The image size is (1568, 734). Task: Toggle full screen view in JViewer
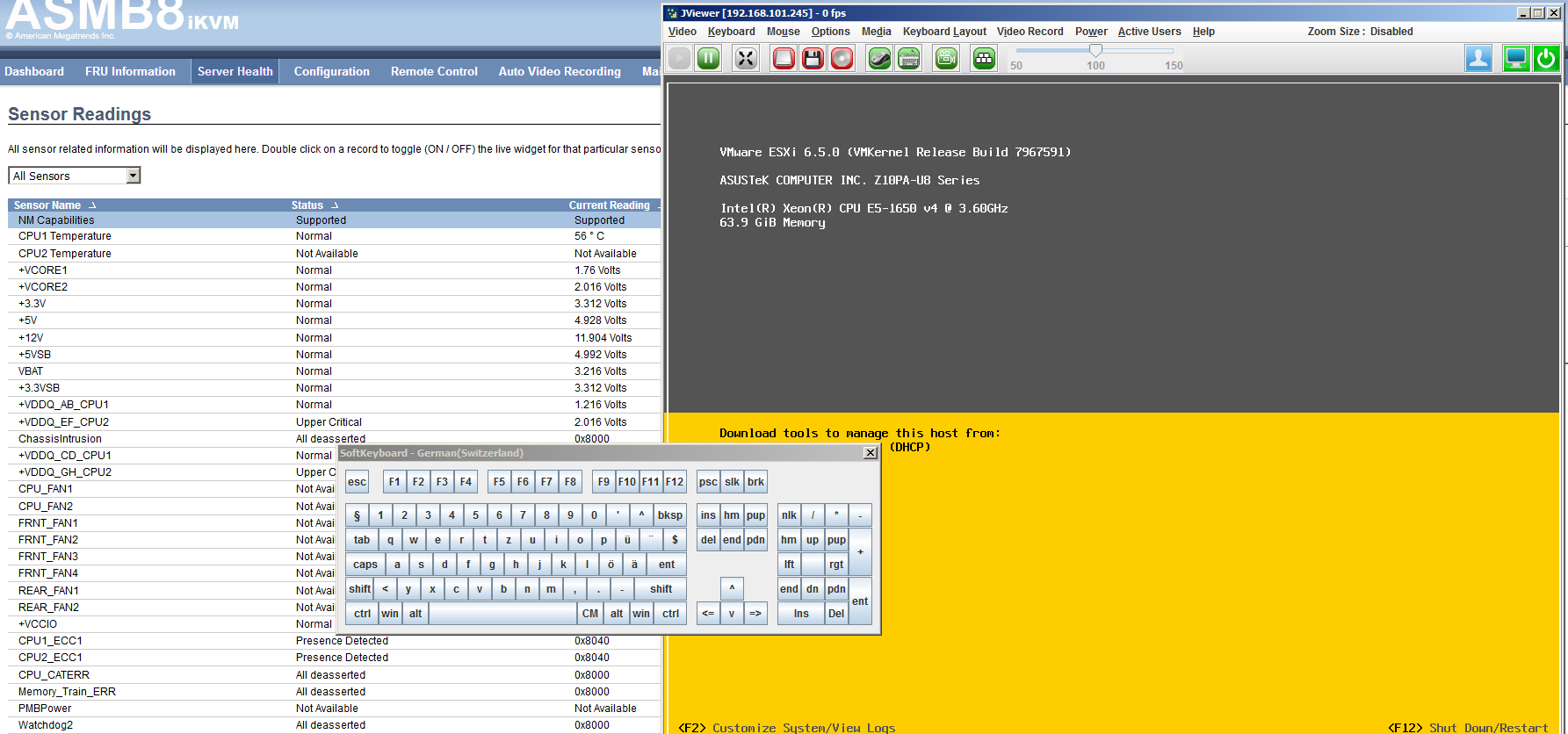(745, 59)
